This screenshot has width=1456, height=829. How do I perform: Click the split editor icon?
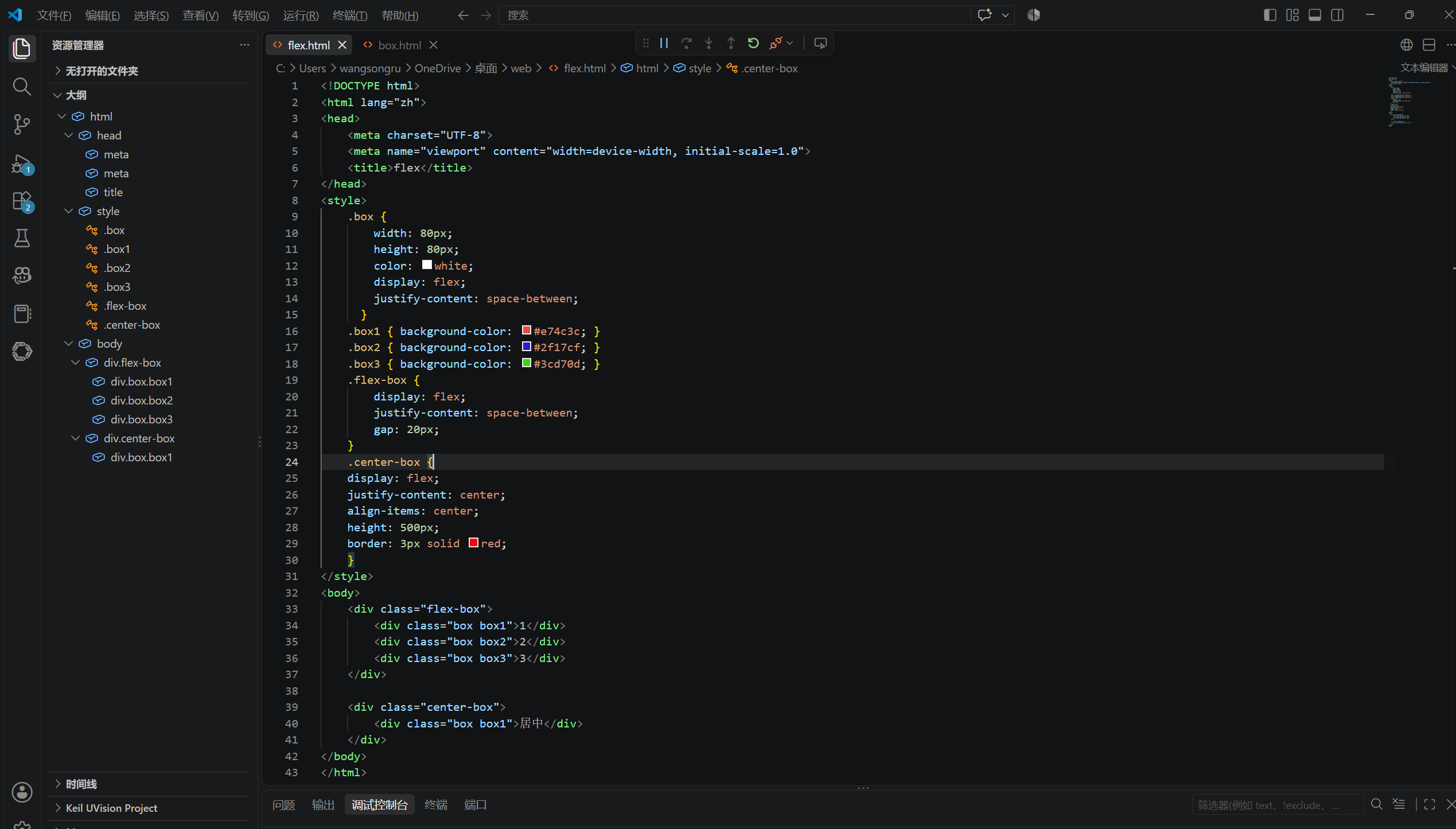coord(1429,45)
